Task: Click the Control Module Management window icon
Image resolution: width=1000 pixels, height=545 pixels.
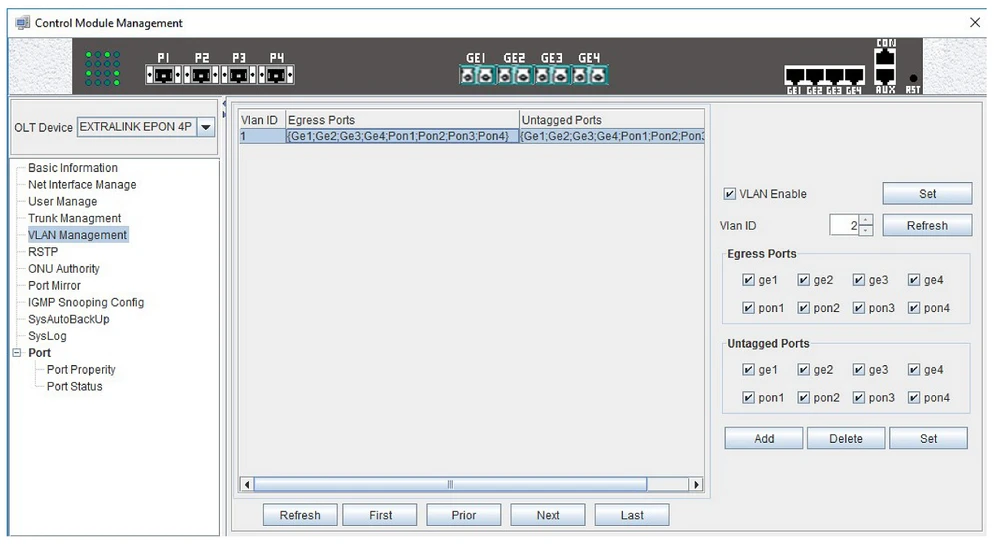Action: [x=22, y=22]
